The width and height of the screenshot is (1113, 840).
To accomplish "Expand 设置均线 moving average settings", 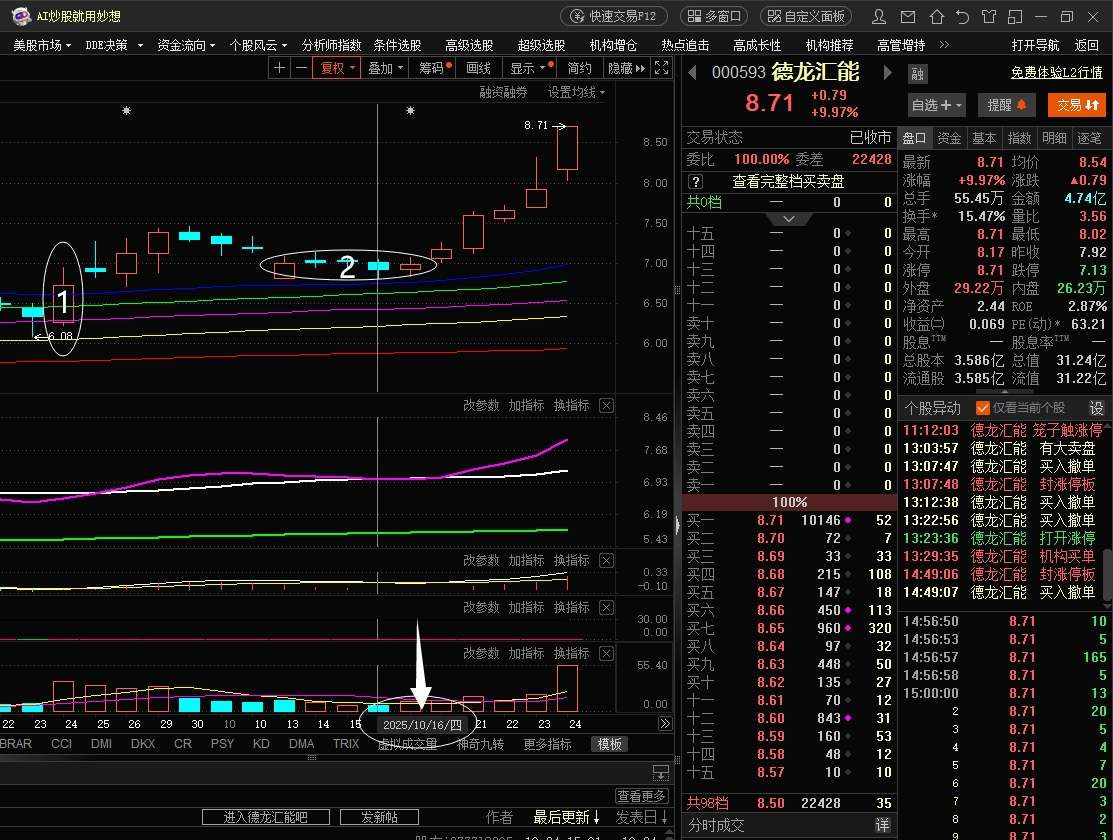I will click(576, 92).
